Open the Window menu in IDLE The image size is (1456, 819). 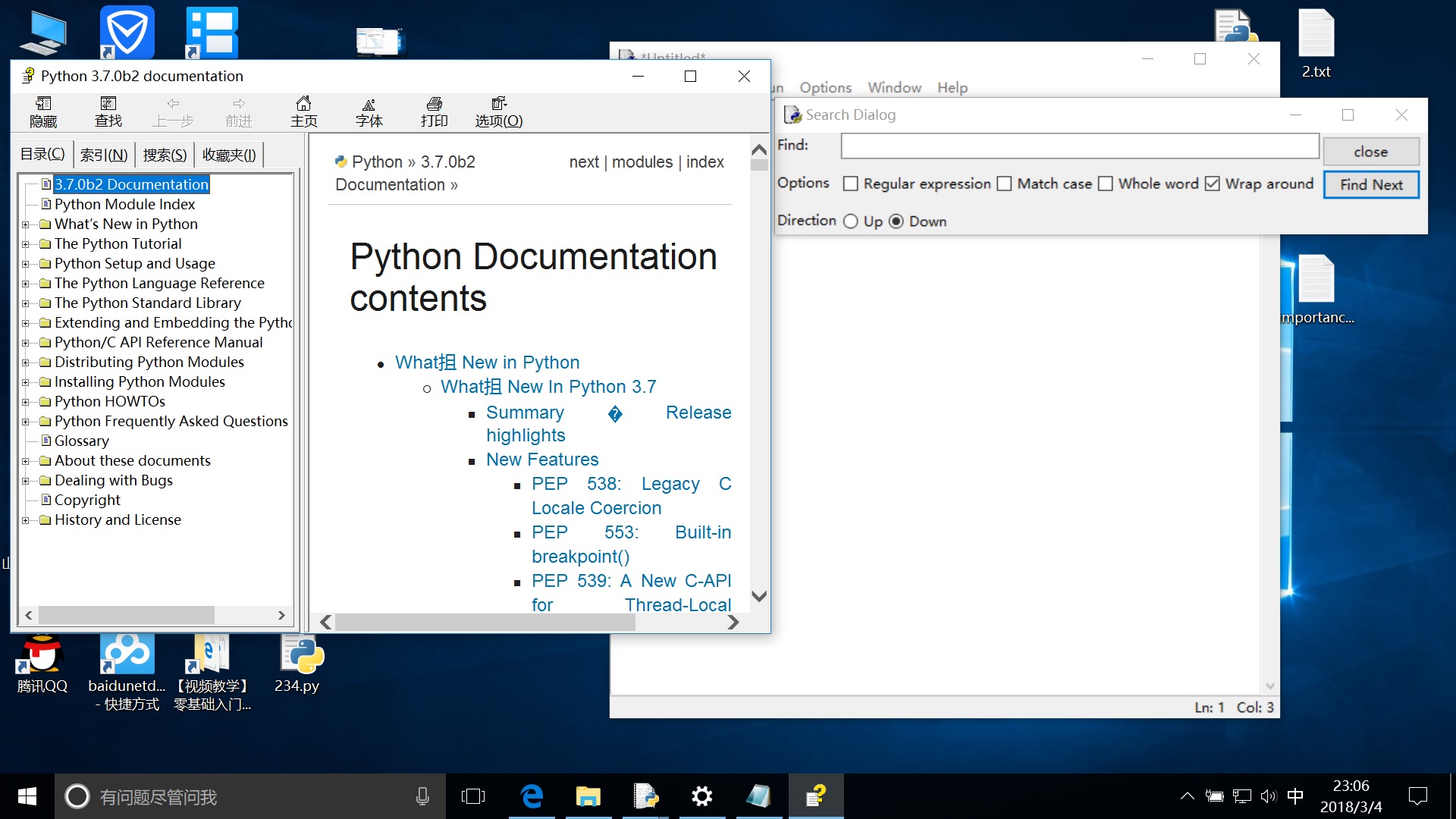tap(895, 88)
